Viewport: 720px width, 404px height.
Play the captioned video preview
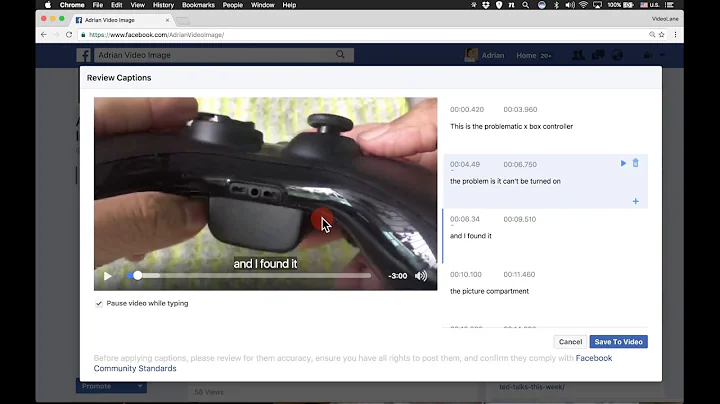[107, 276]
